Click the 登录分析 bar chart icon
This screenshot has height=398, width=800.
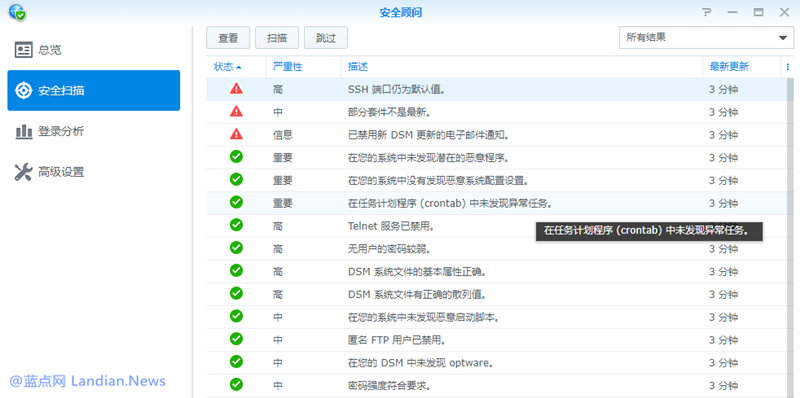pyautogui.click(x=23, y=131)
